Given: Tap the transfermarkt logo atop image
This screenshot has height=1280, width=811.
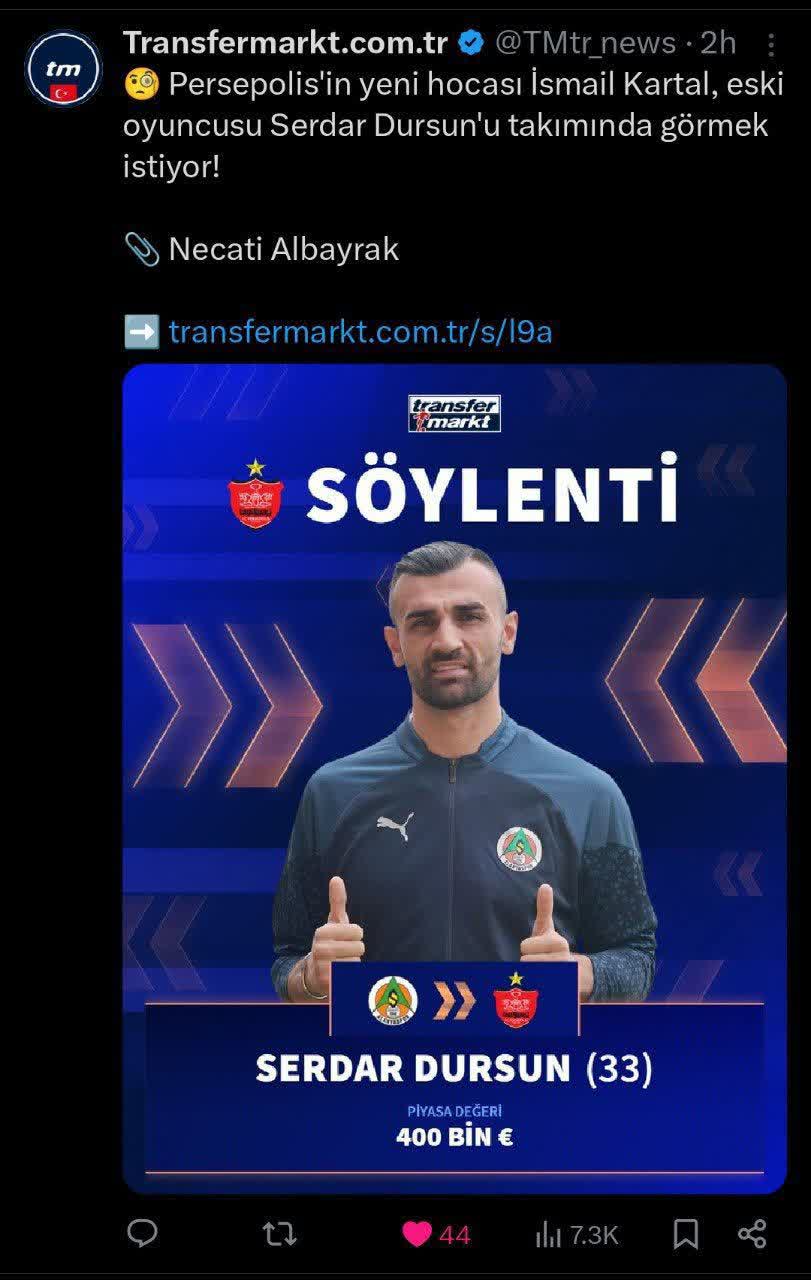Looking at the screenshot, I should tap(455, 413).
